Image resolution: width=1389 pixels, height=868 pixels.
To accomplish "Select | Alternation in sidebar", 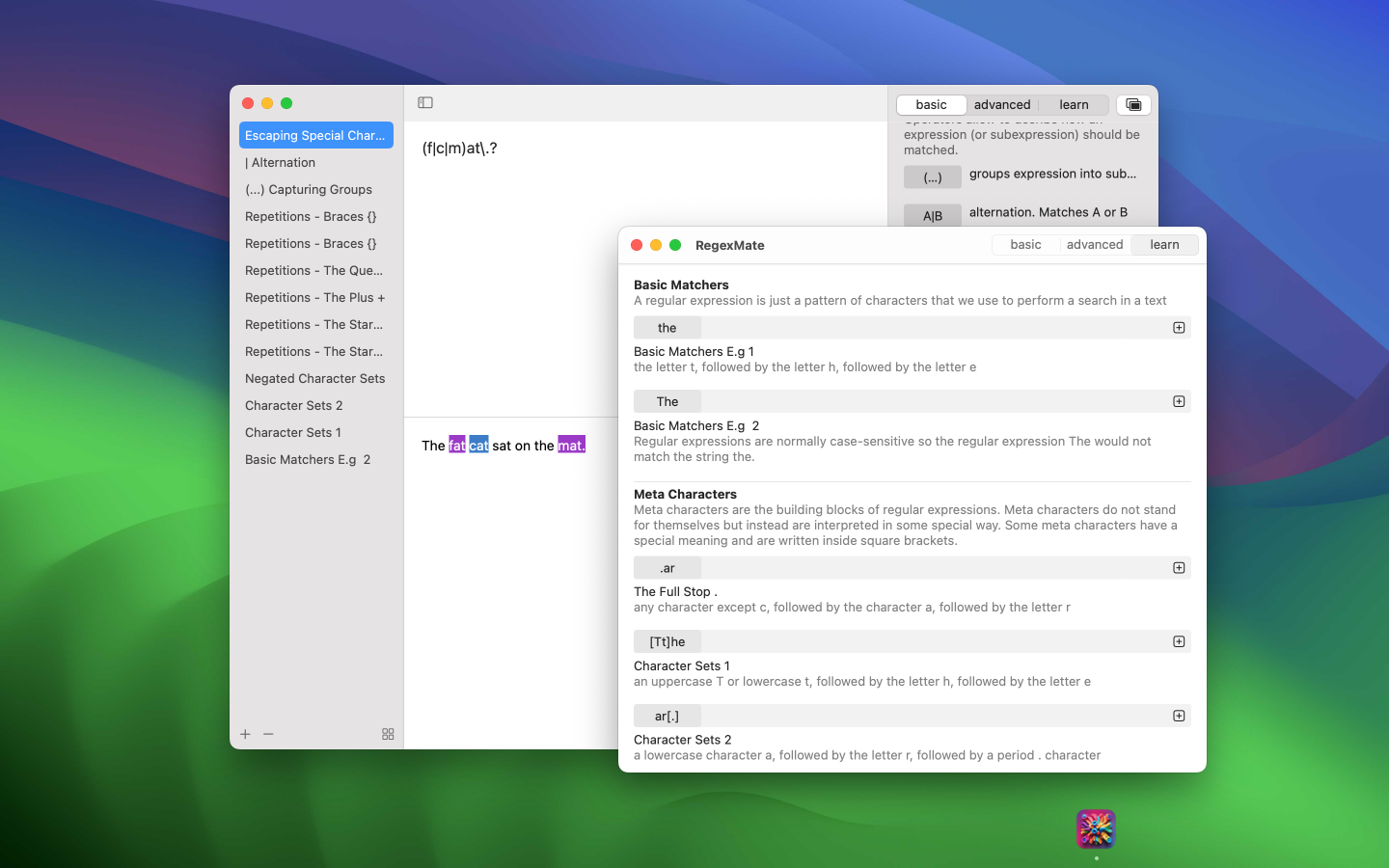I will pyautogui.click(x=316, y=162).
